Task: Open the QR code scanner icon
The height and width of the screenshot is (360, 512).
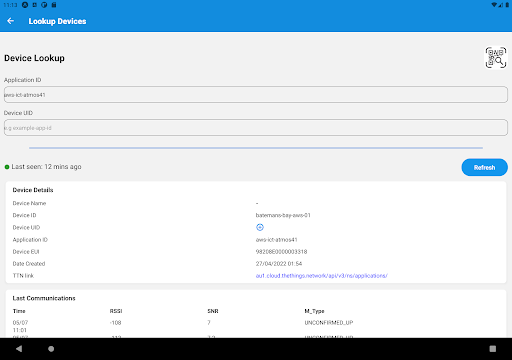Action: 496,57
